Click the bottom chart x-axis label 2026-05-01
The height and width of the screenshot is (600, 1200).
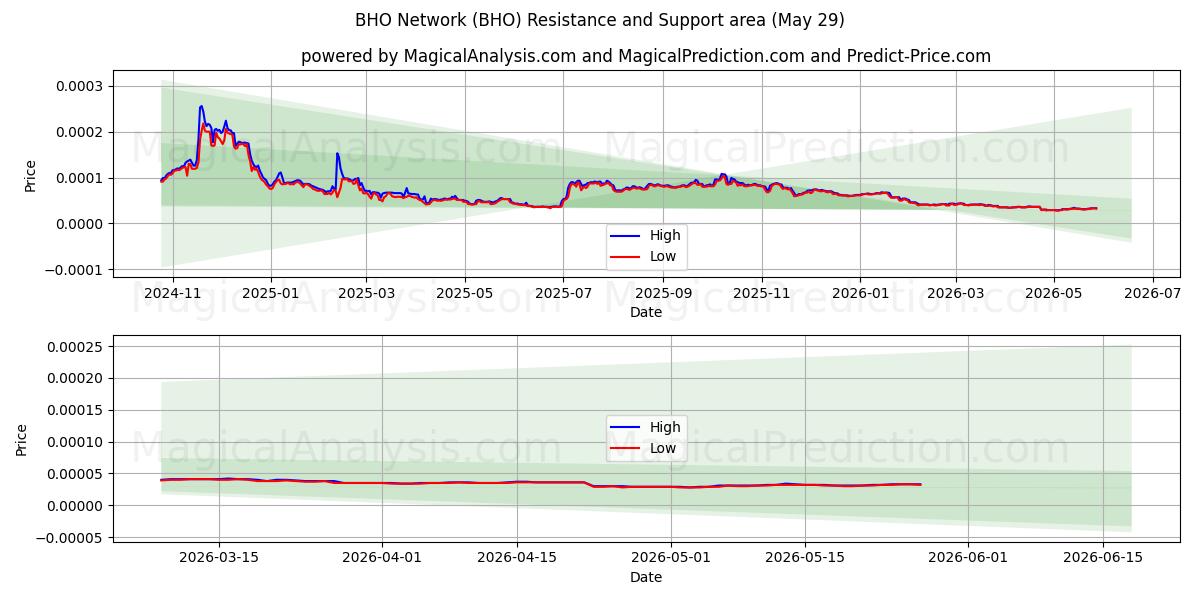coord(671,559)
